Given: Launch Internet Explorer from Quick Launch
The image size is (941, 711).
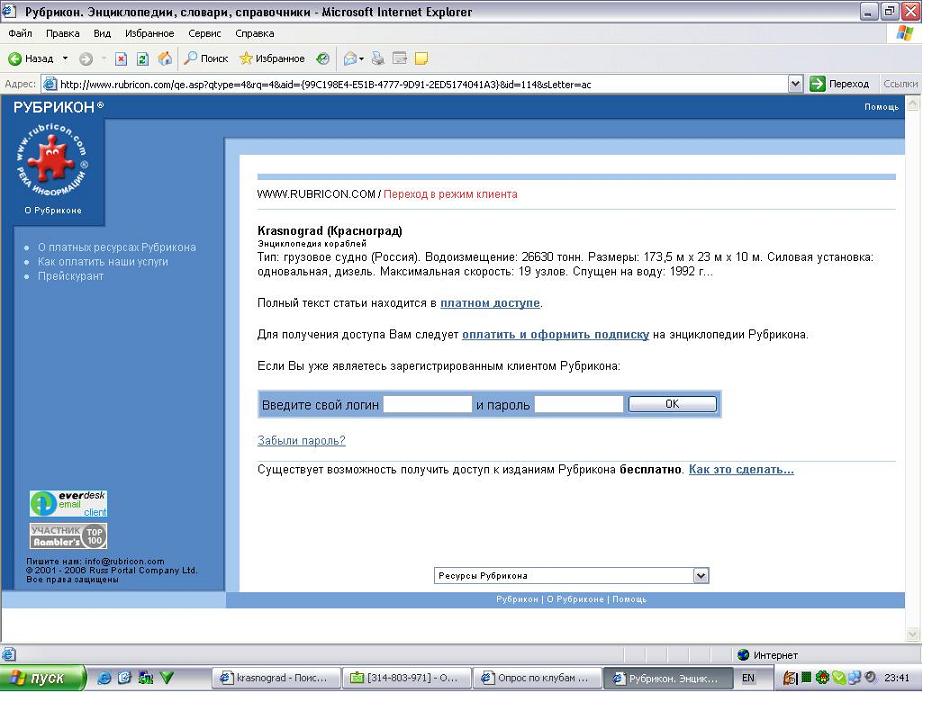Looking at the screenshot, I should [104, 678].
